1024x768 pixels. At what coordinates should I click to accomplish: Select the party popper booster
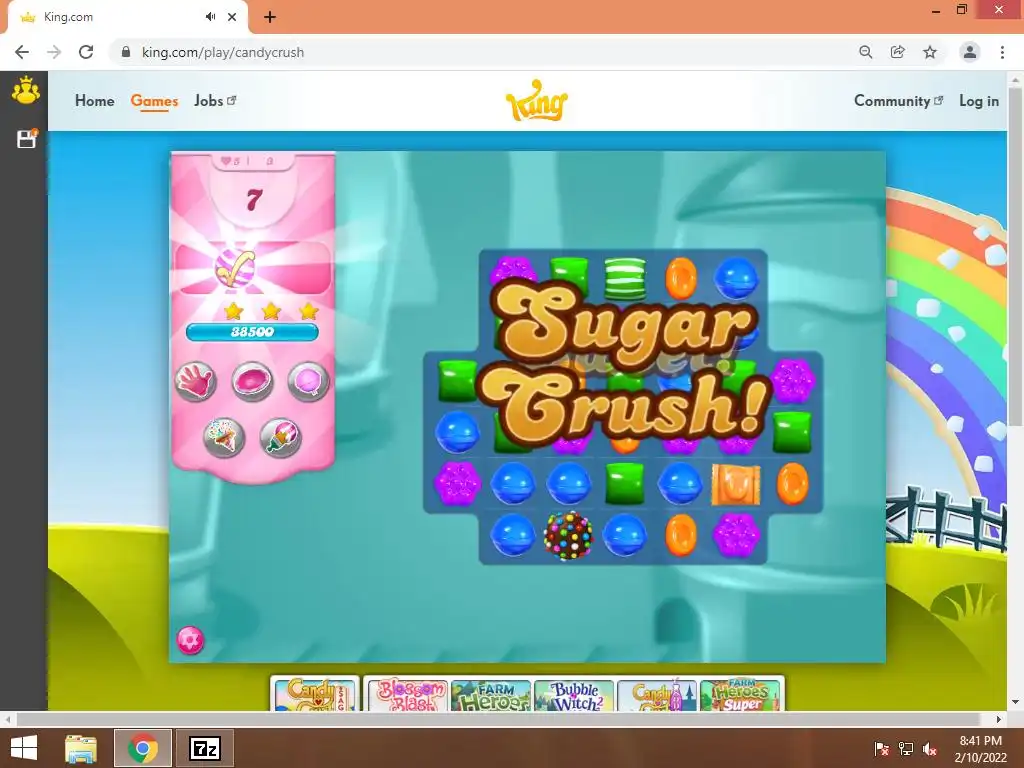(280, 437)
